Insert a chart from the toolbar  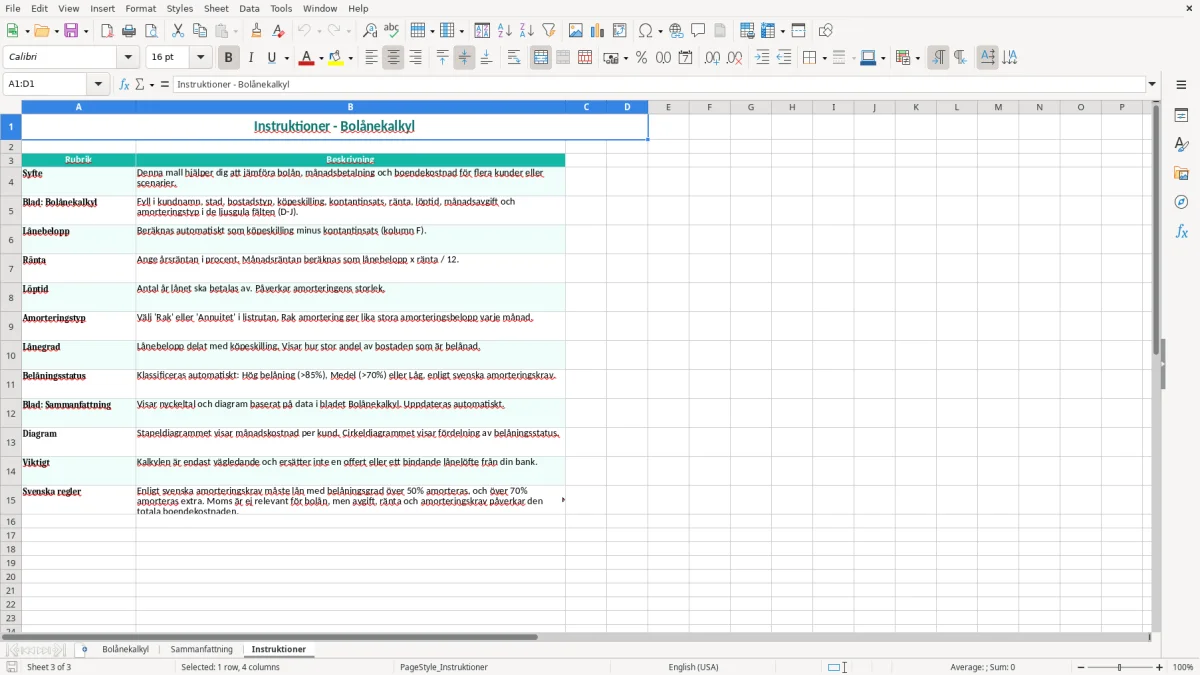coord(597,31)
